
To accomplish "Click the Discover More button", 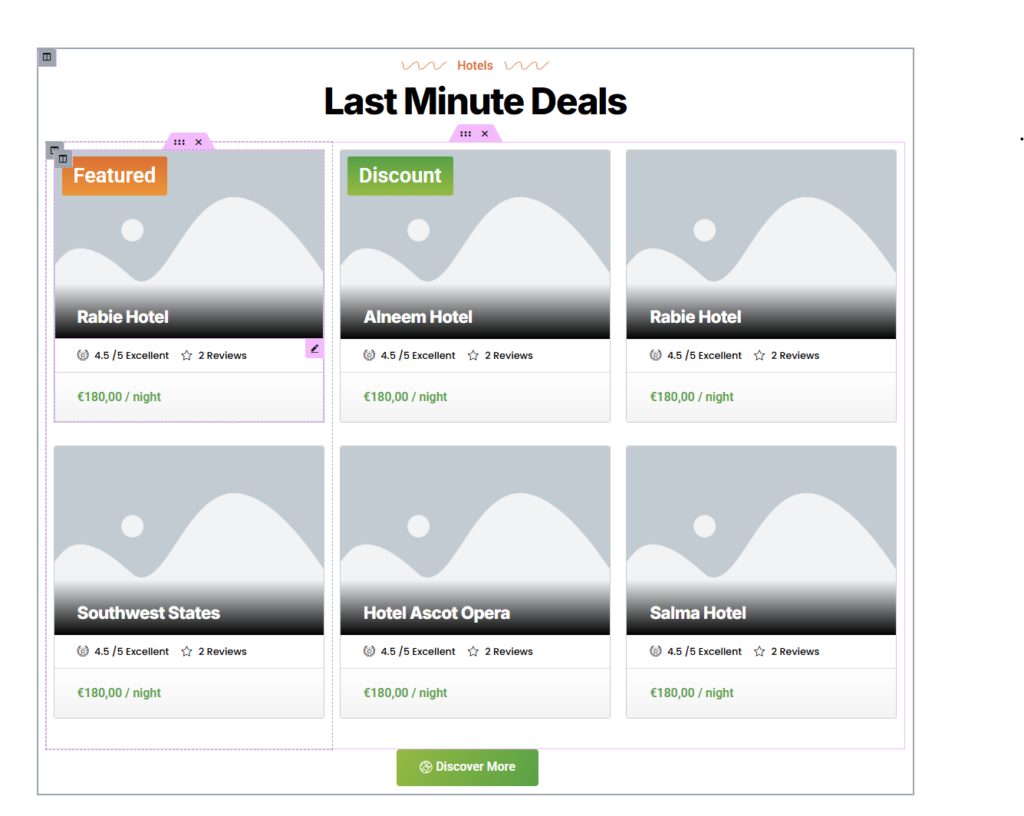I will pos(467,767).
